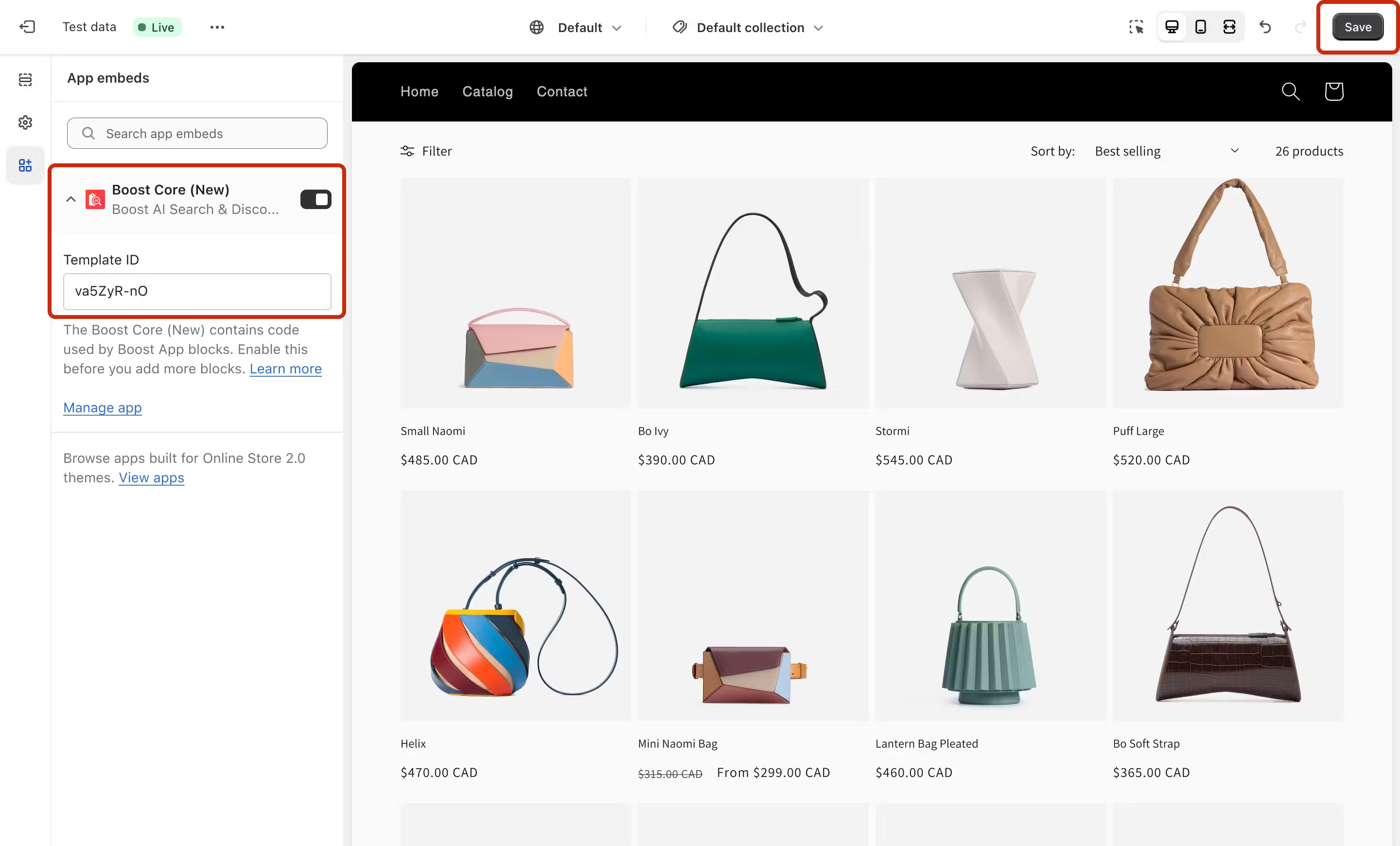1400x846 pixels.
Task: Click the undo arrow icon
Action: point(1265,27)
